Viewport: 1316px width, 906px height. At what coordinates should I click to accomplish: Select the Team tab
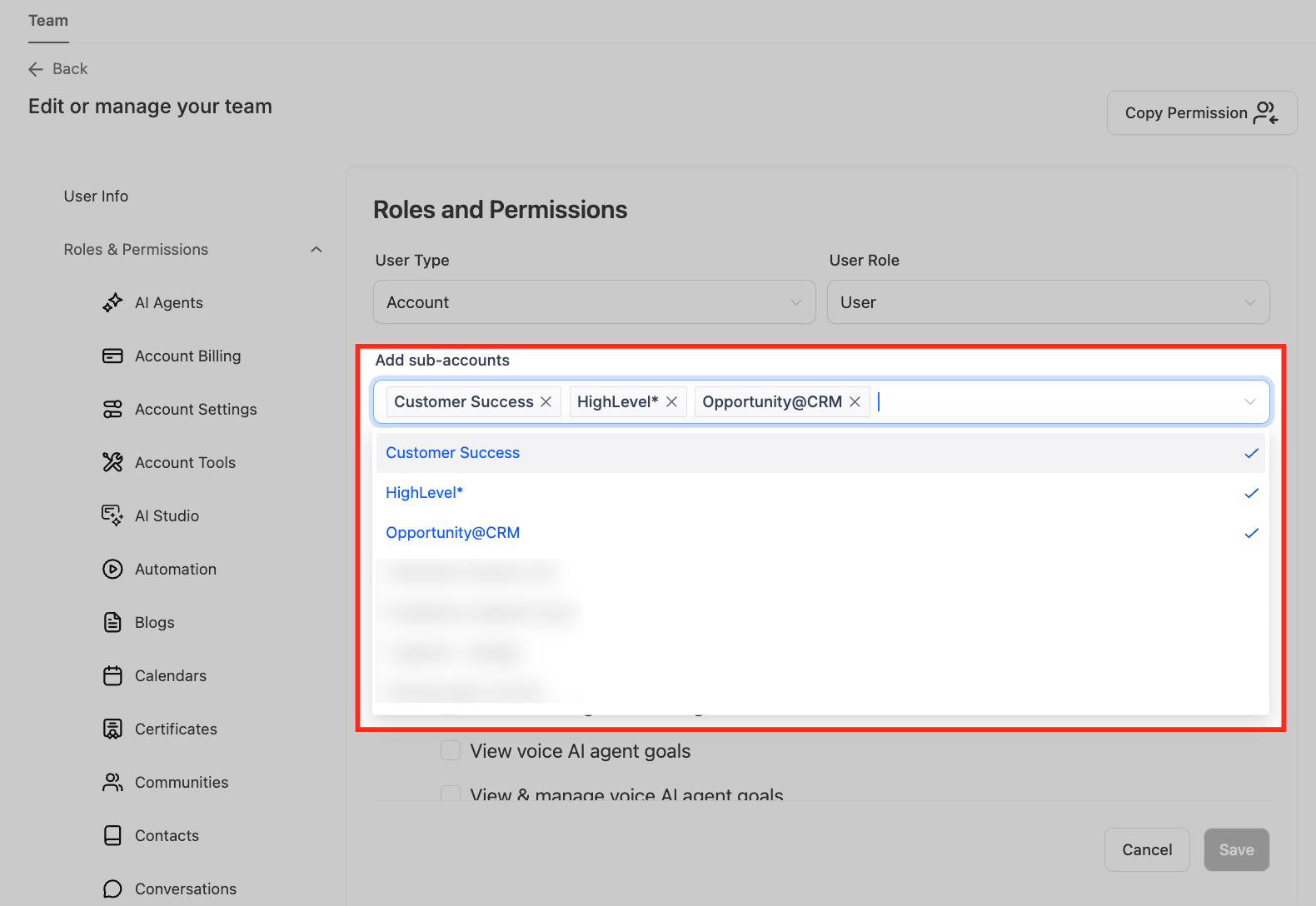pos(48,21)
